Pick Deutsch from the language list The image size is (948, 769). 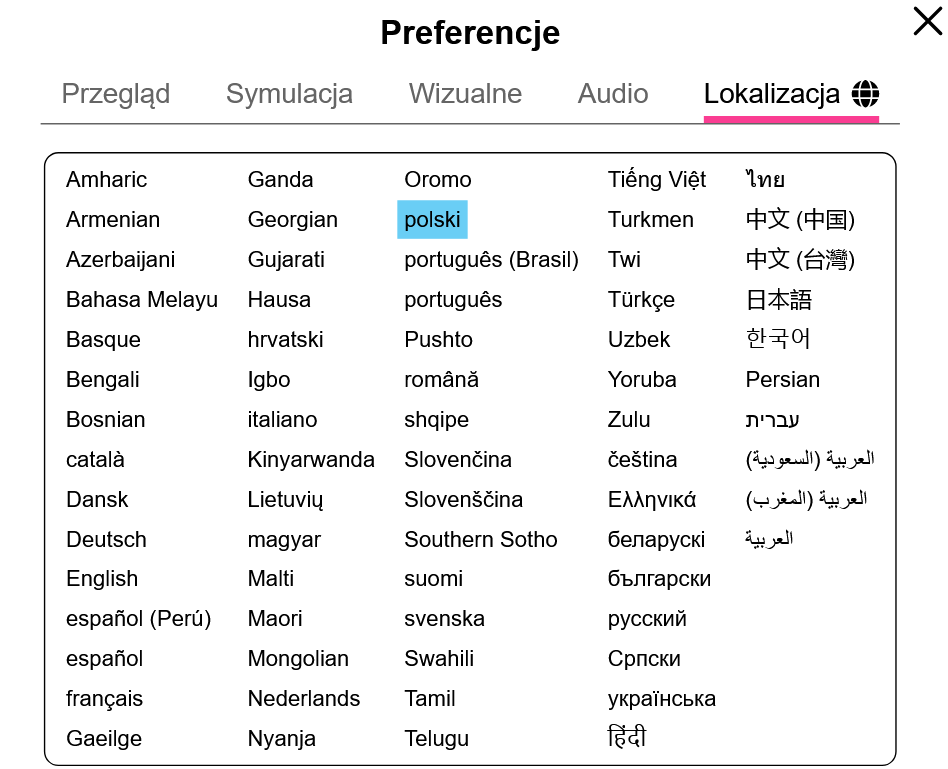106,540
